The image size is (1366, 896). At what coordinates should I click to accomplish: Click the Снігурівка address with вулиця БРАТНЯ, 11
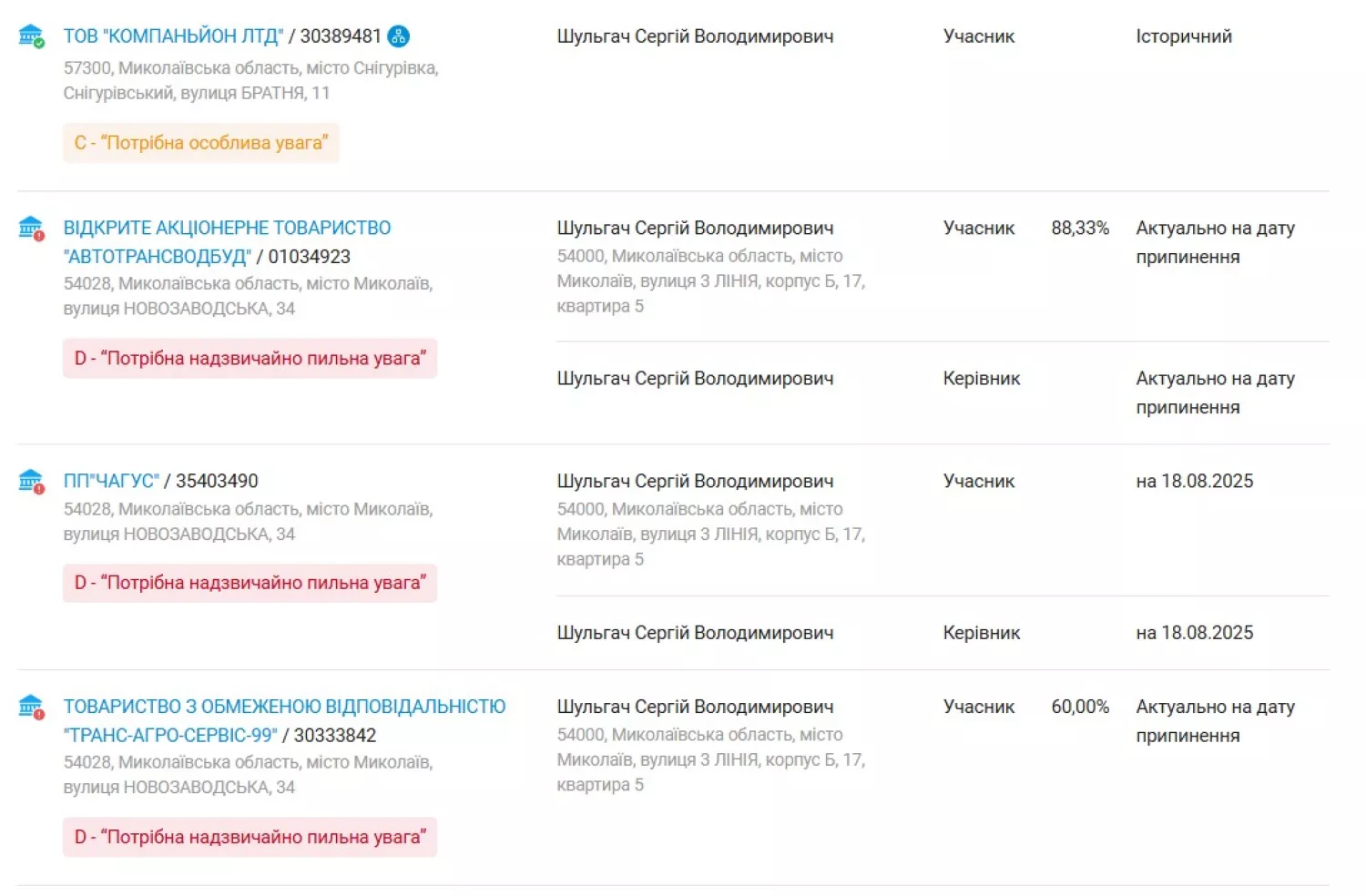[250, 80]
